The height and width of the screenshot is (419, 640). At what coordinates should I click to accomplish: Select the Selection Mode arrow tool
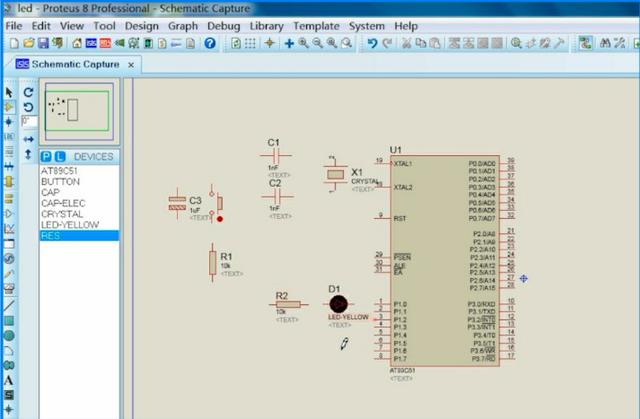(x=9, y=93)
